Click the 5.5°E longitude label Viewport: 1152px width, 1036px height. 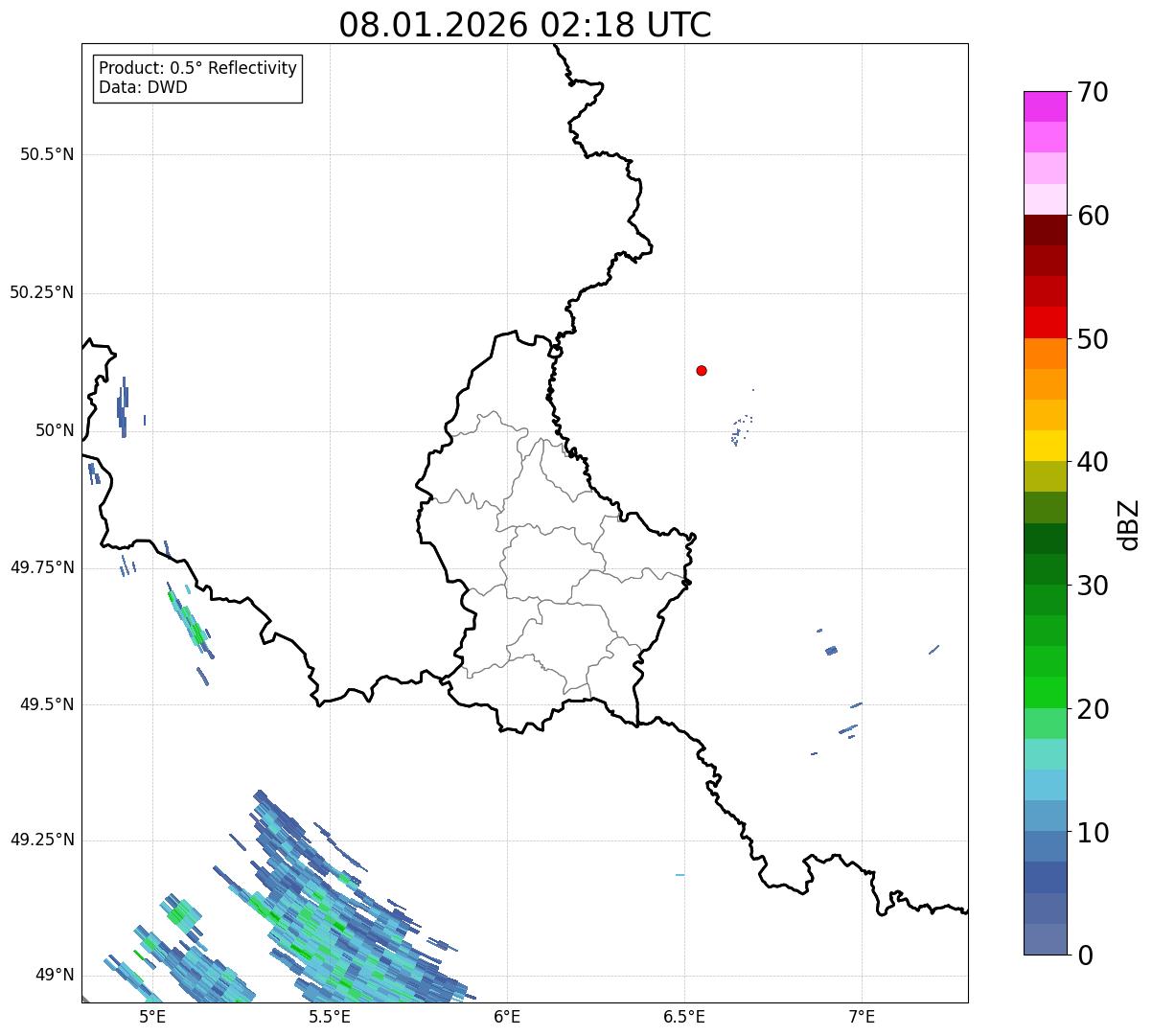pos(330,1016)
